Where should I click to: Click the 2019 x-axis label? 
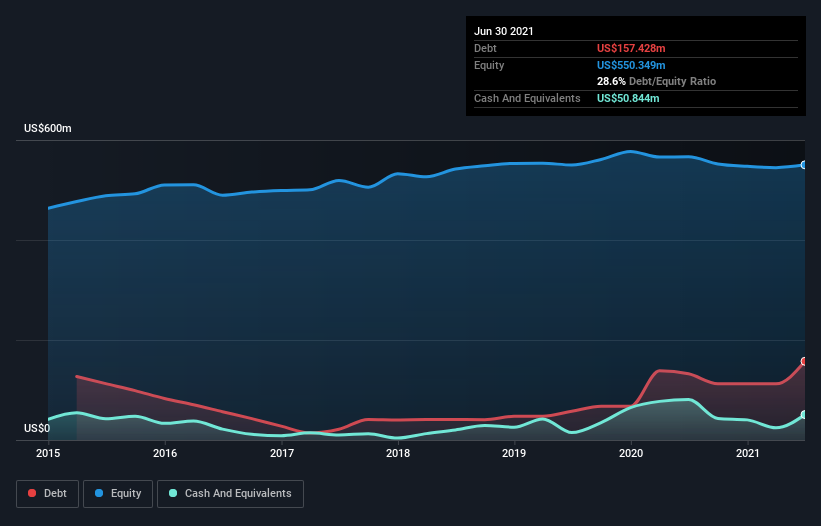514,453
